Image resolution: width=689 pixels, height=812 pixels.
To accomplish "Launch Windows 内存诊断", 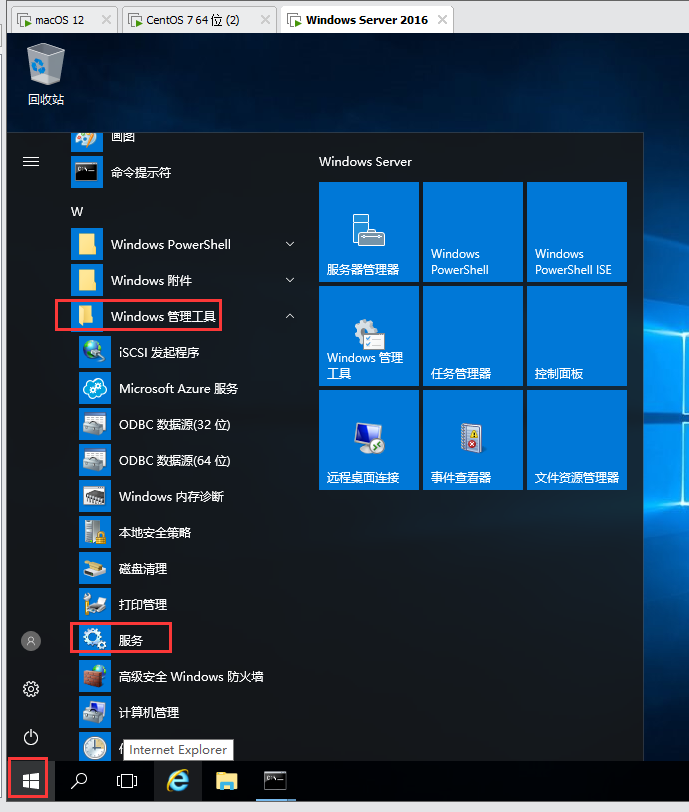I will (190, 497).
